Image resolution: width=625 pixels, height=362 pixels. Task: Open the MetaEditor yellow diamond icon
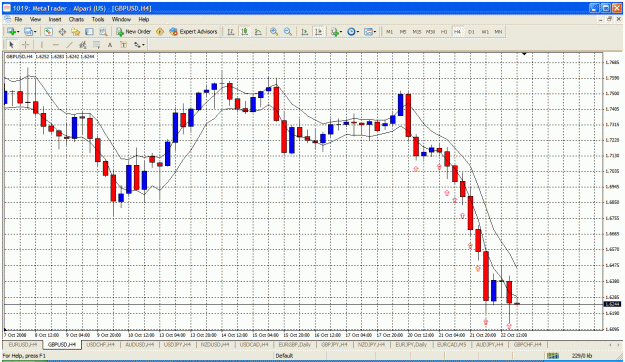click(160, 31)
